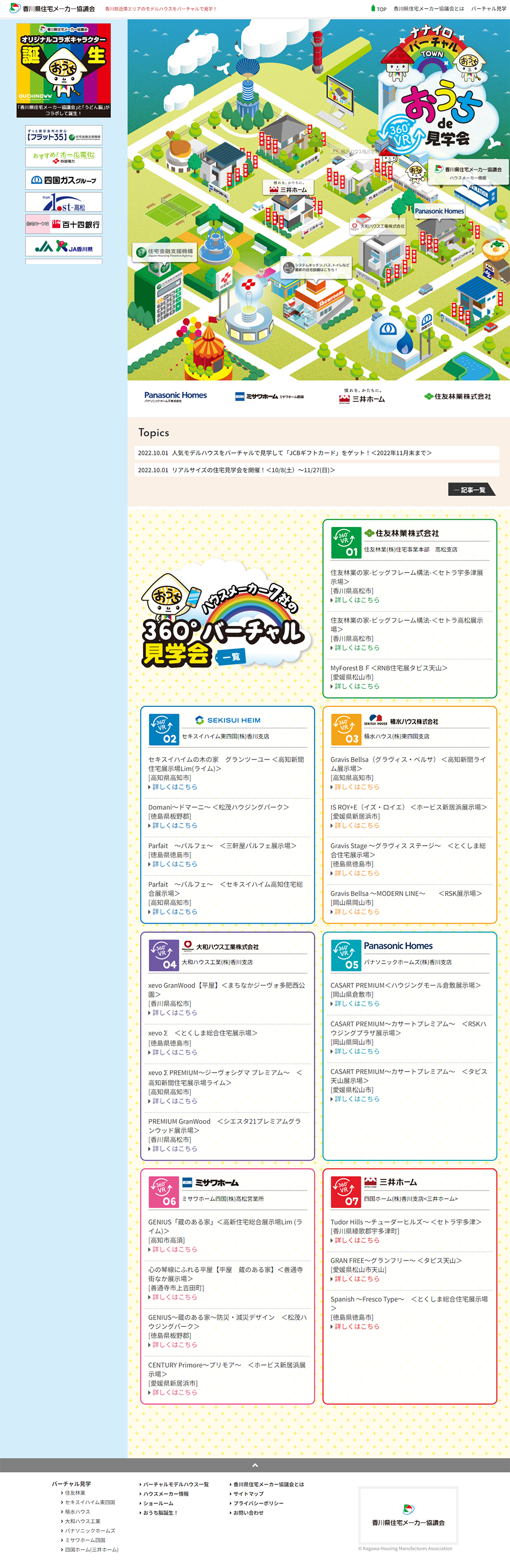This screenshot has height=1568, width=510.
Task: Open 詳しくはこちら for IS ROY+E
Action: pyautogui.click(x=356, y=826)
